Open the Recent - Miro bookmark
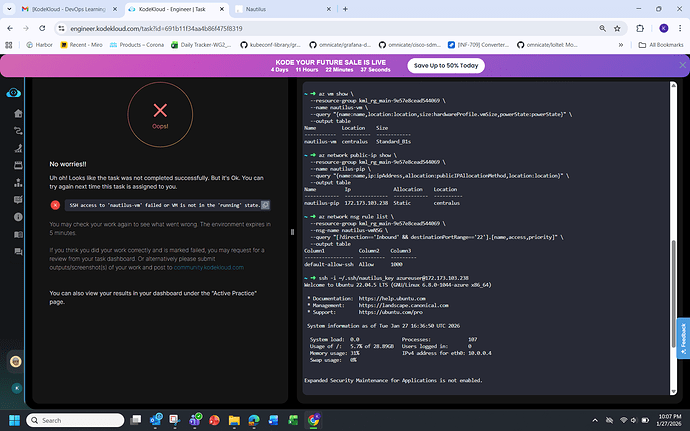The image size is (690, 431). click(81, 44)
